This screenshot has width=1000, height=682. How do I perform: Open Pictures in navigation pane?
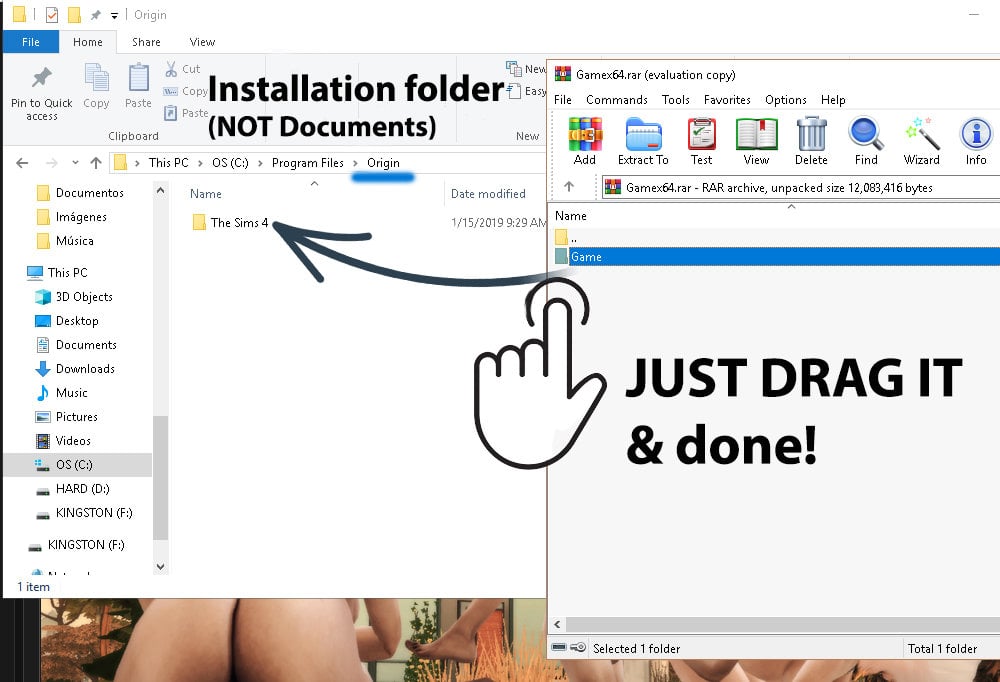click(x=66, y=417)
